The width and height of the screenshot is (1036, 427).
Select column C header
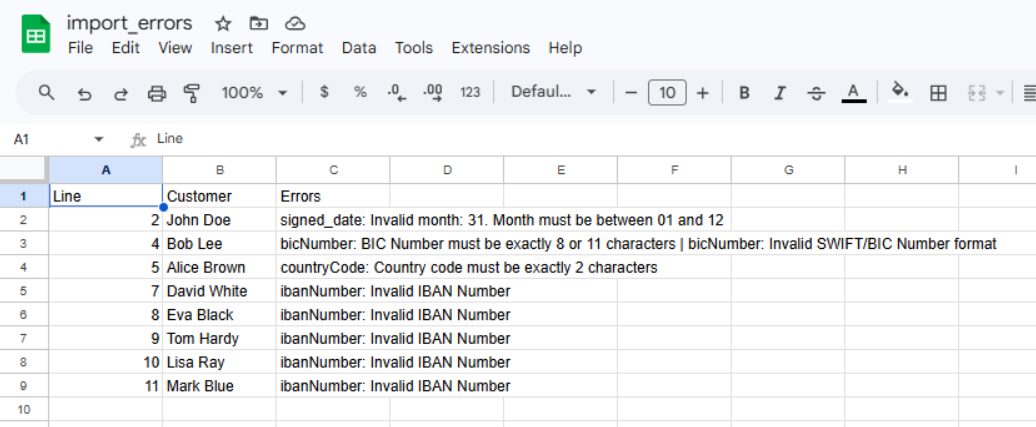pos(333,171)
